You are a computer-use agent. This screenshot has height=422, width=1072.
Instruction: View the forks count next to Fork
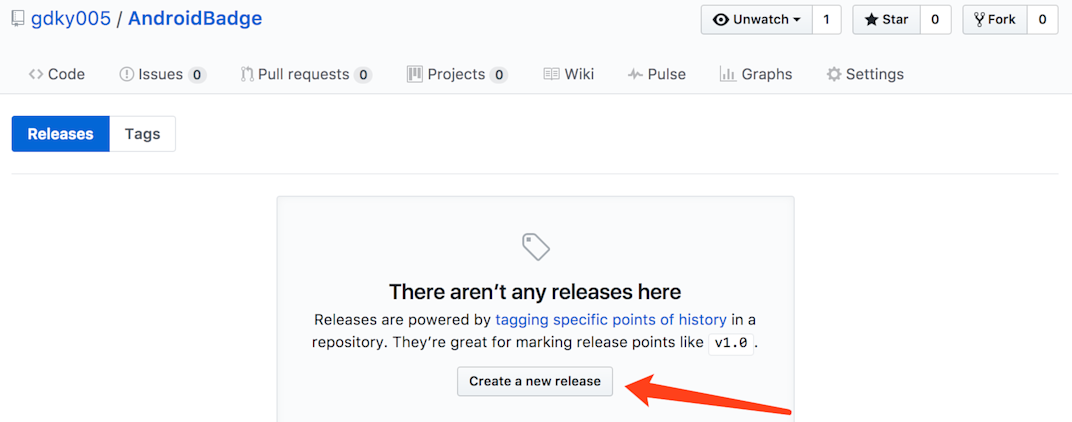[1043, 20]
